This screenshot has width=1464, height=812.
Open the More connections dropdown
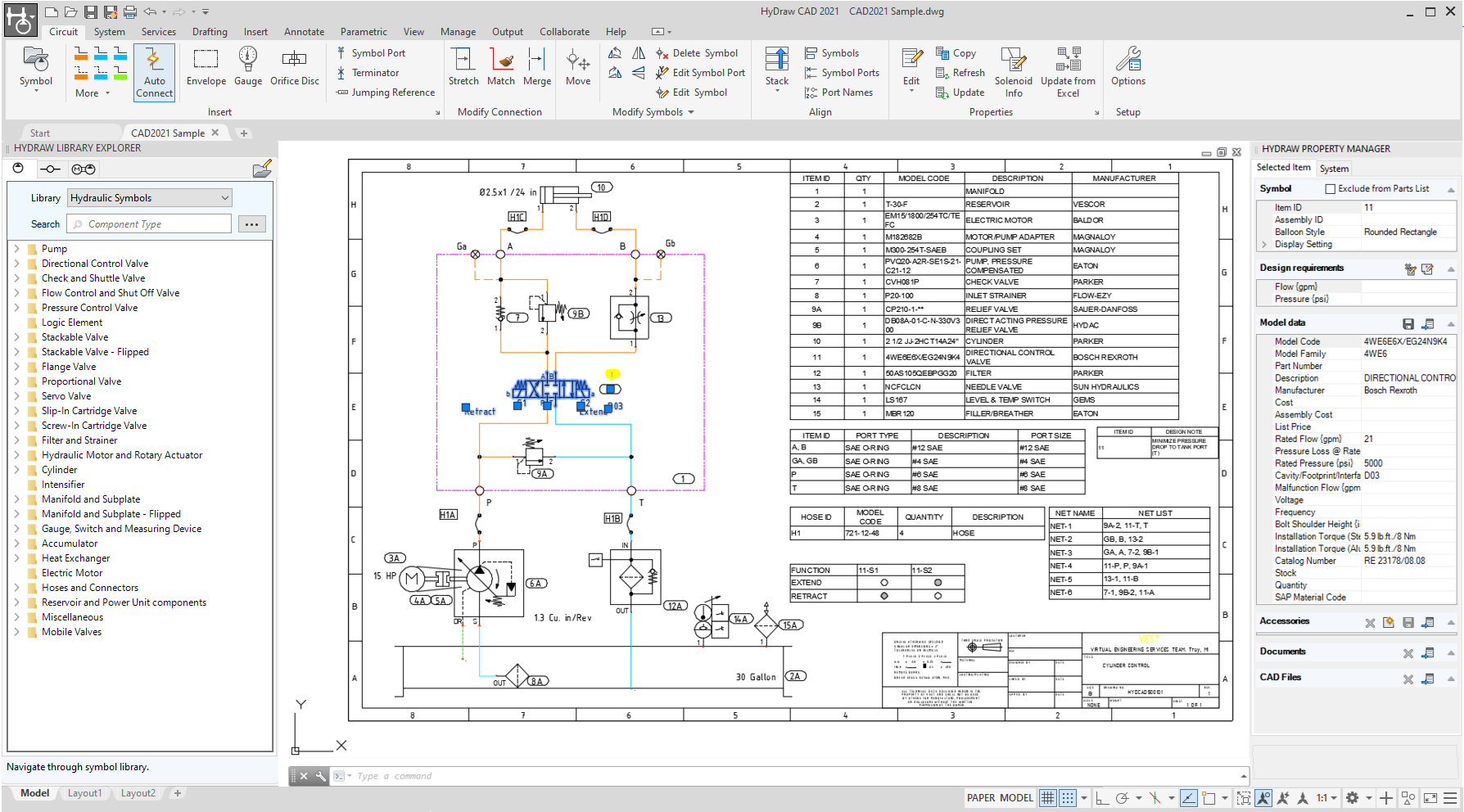pos(92,93)
